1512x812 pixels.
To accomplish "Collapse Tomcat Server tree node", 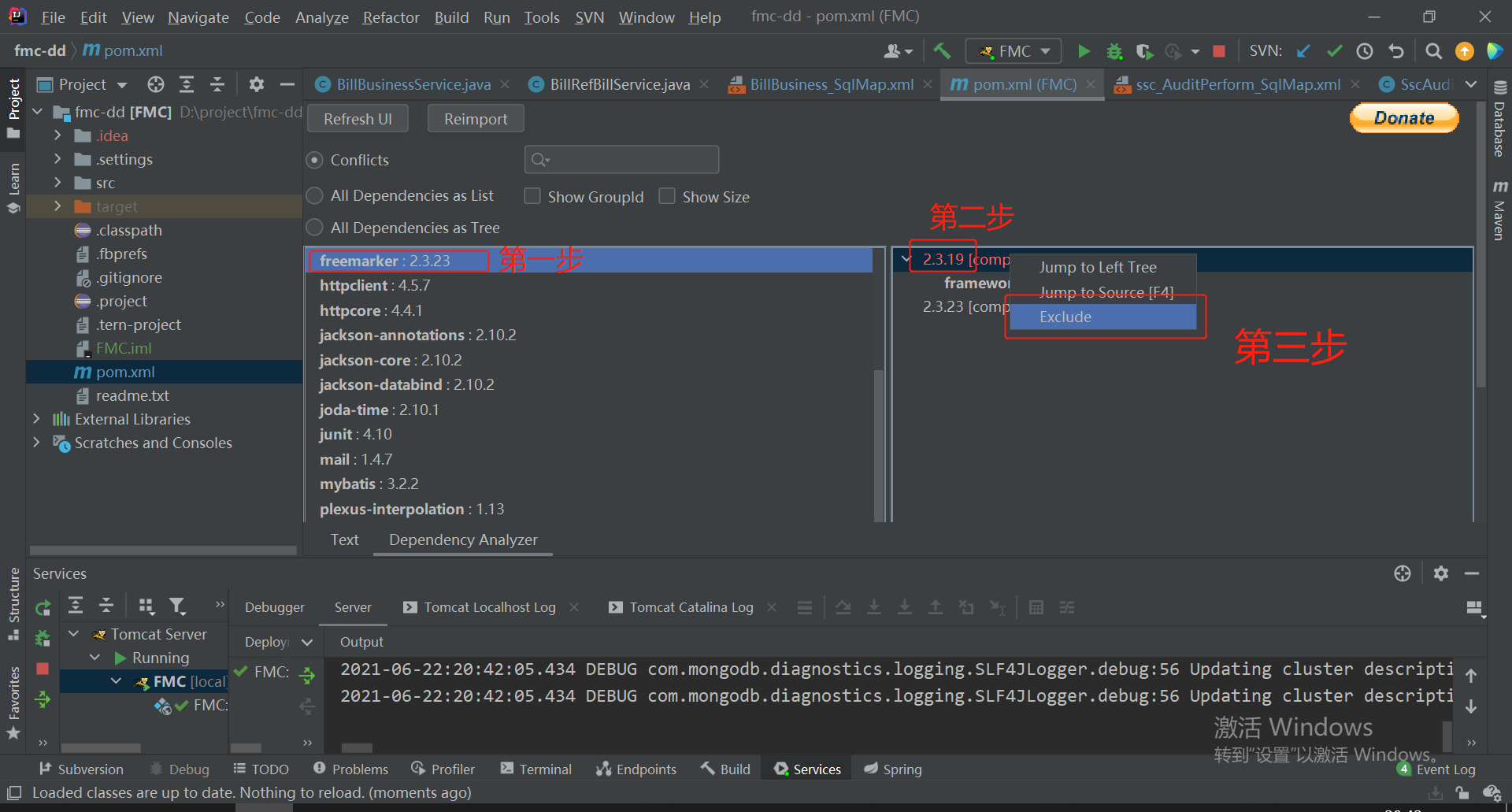I will pyautogui.click(x=74, y=634).
